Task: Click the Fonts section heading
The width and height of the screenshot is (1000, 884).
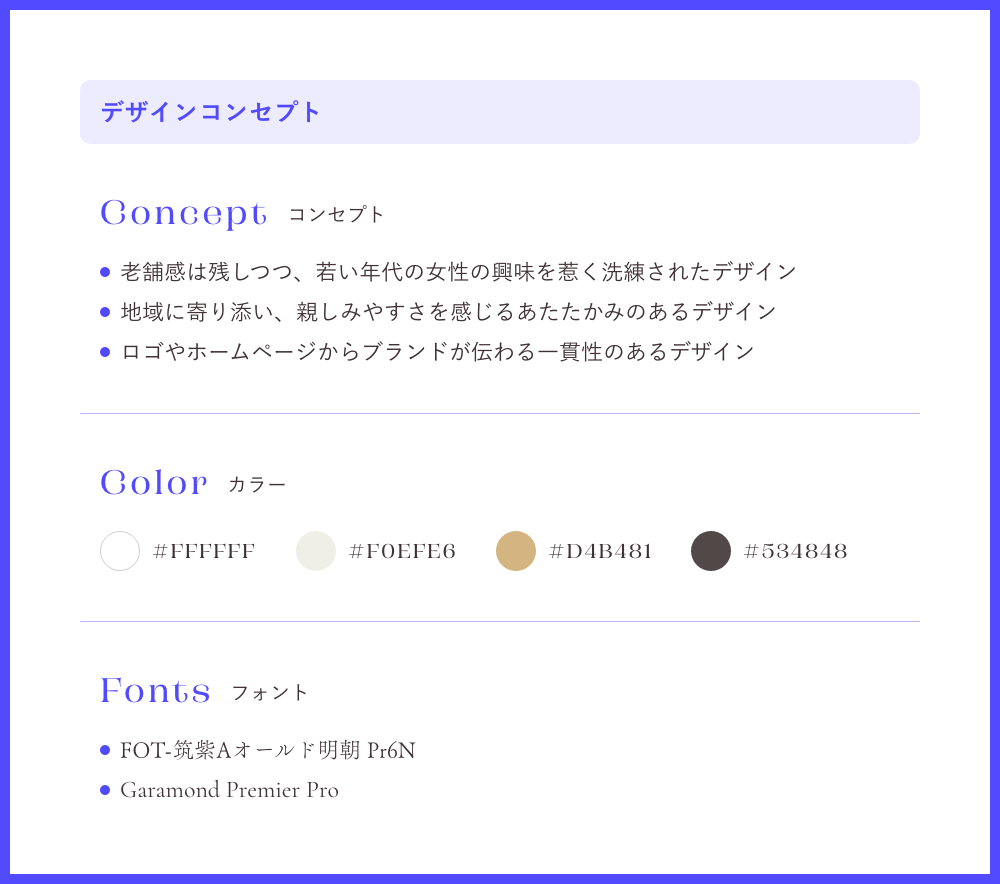Action: tap(155, 690)
